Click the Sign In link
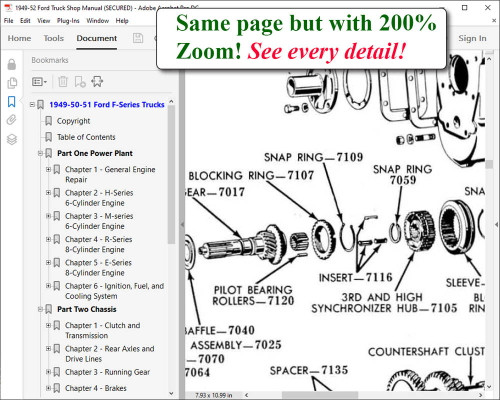 tap(472, 38)
